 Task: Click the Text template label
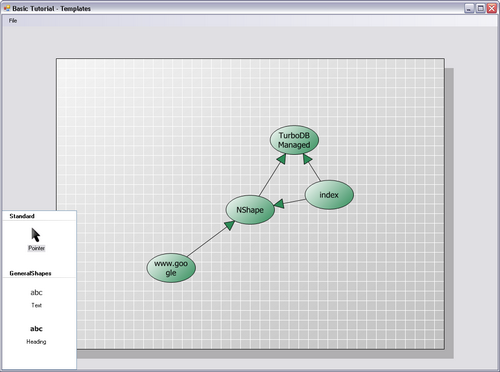(36, 305)
